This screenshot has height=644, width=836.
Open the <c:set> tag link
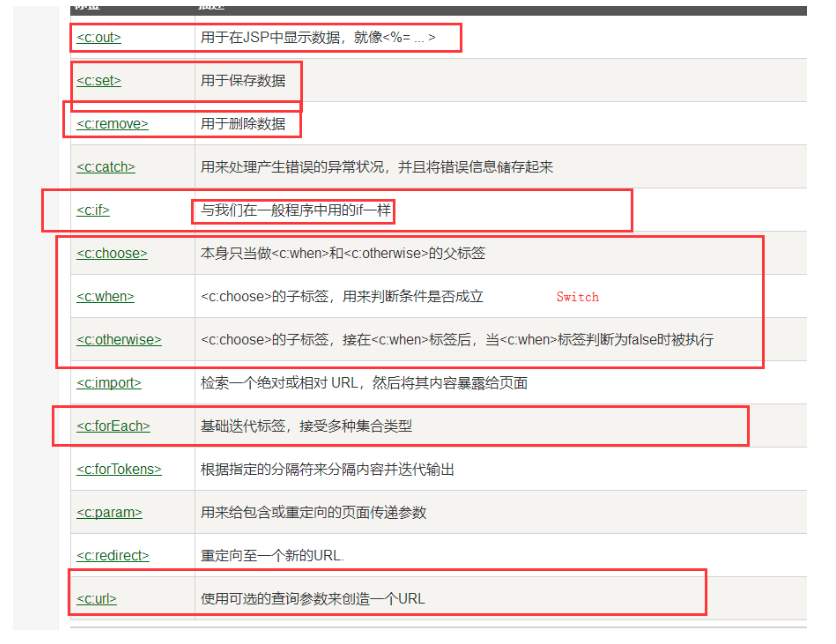99,81
